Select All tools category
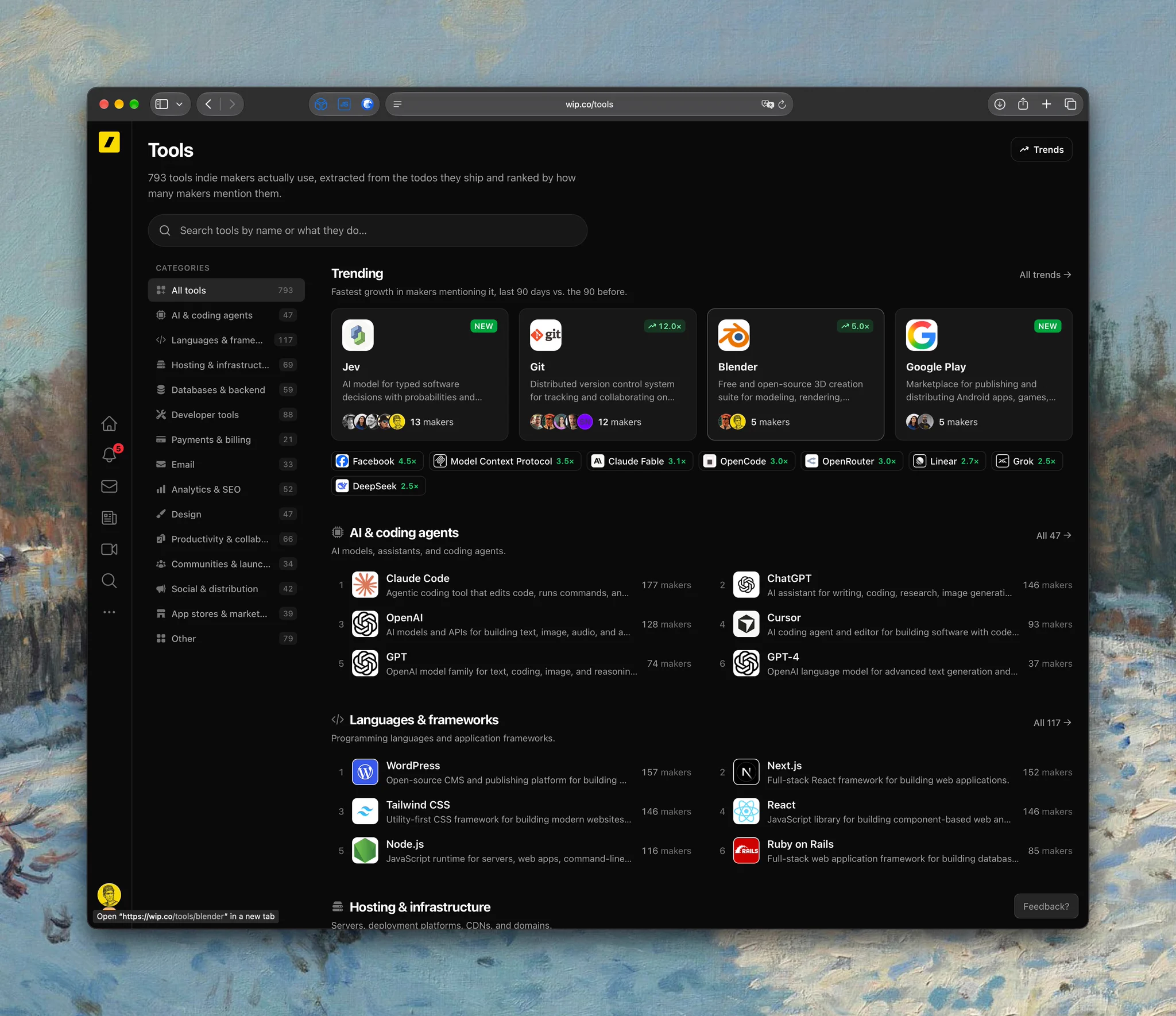Viewport: 1176px width, 1016px height. click(x=226, y=290)
